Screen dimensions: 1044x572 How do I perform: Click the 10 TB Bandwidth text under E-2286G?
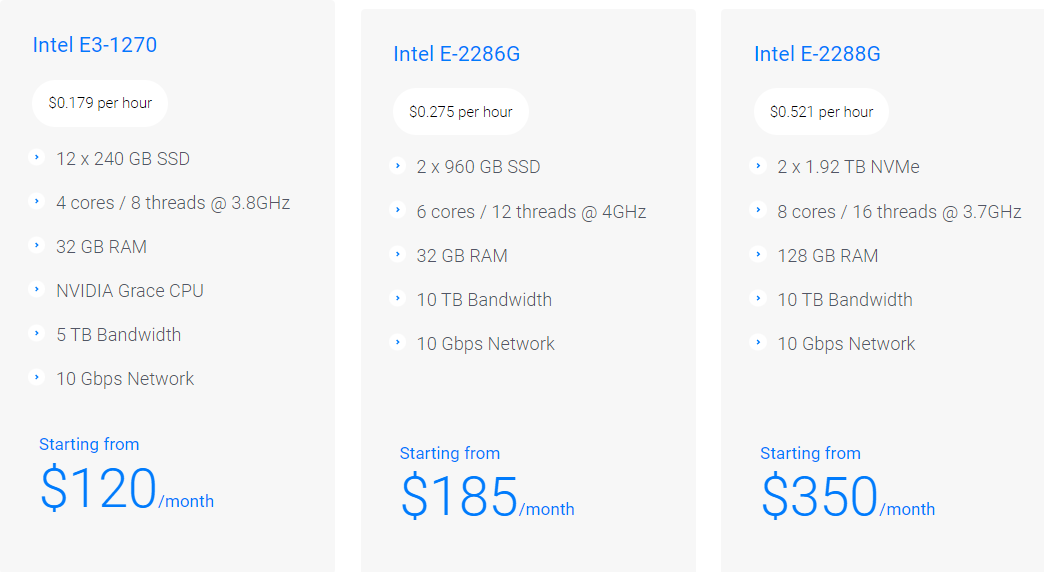(484, 300)
